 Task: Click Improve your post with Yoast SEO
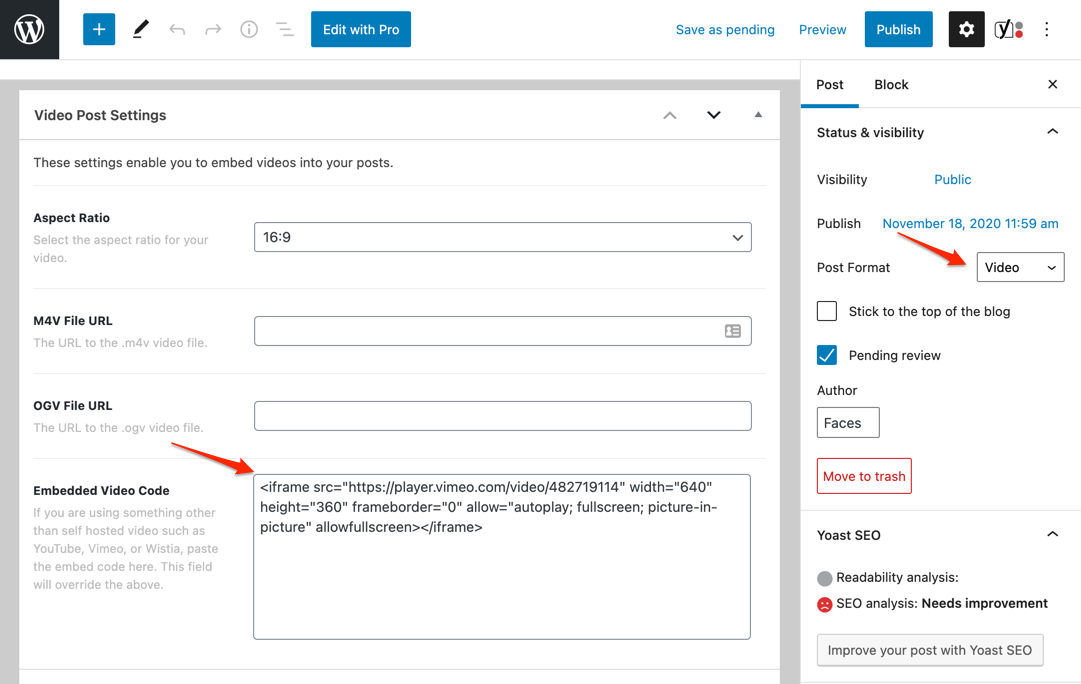(x=929, y=650)
